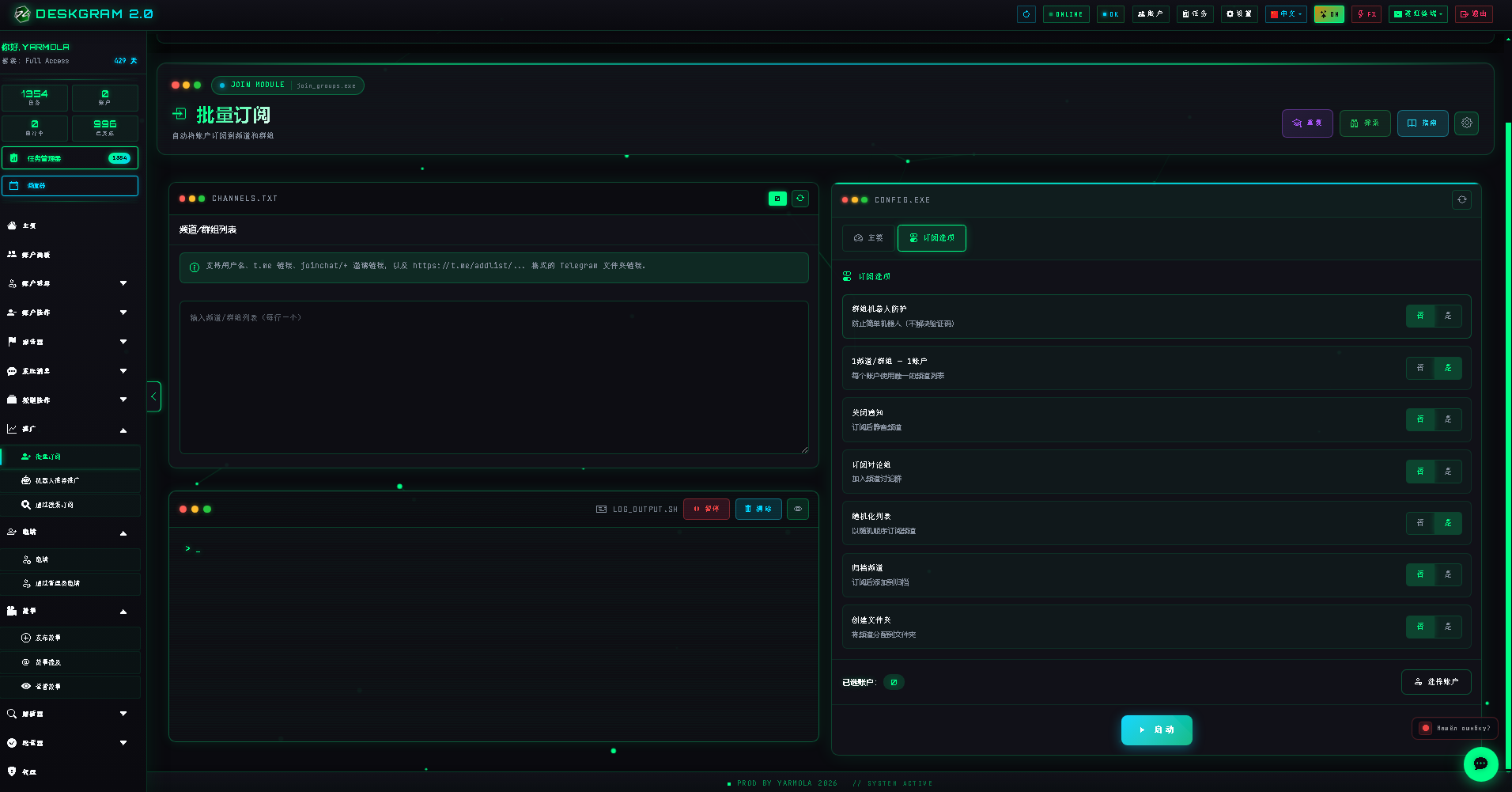Image resolution: width=1512 pixels, height=792 pixels.
Task: Open the blue calendar scheduler button
Action: pyautogui.click(x=70, y=186)
